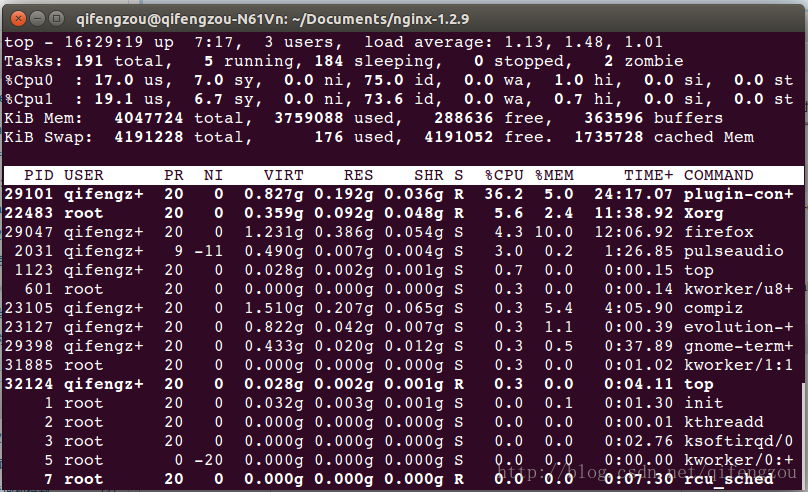This screenshot has width=808, height=492.
Task: Click the 1735728 cached Mem value
Action: [x=609, y=138]
